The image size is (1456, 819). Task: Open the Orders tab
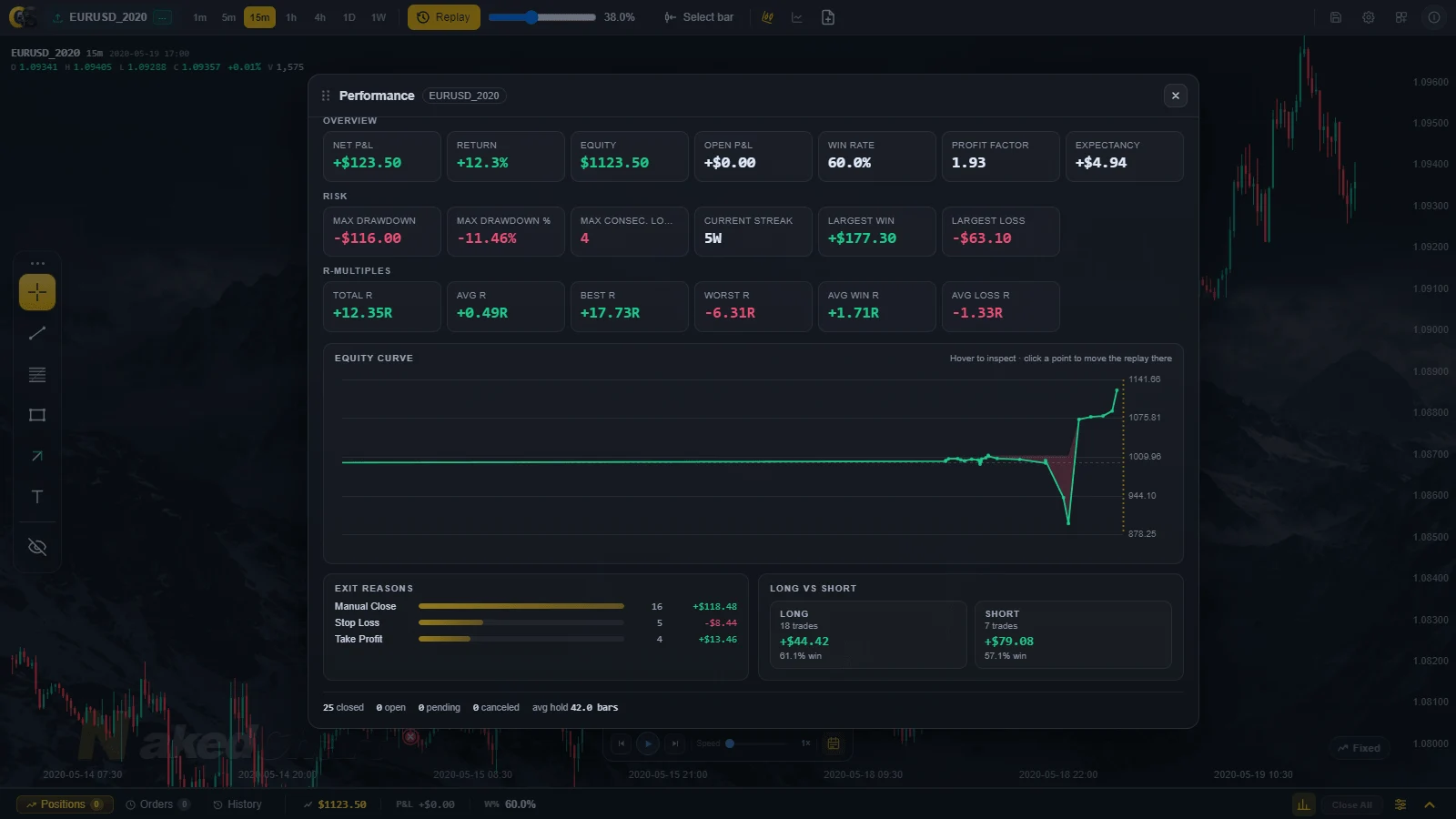(157, 804)
